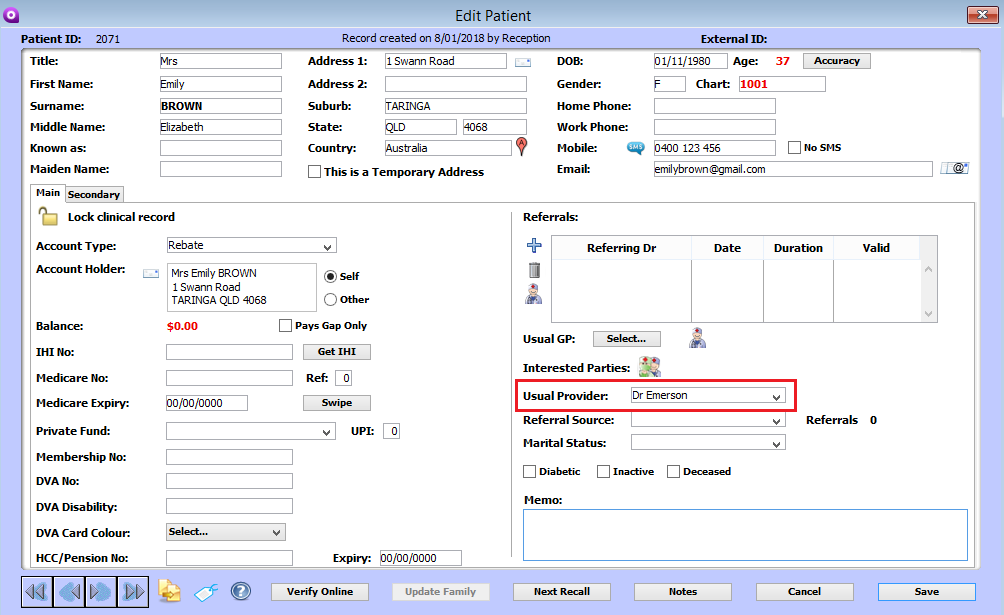The width and height of the screenshot is (1004, 615).
Task: Switch to the Secondary tab
Action: point(93,194)
